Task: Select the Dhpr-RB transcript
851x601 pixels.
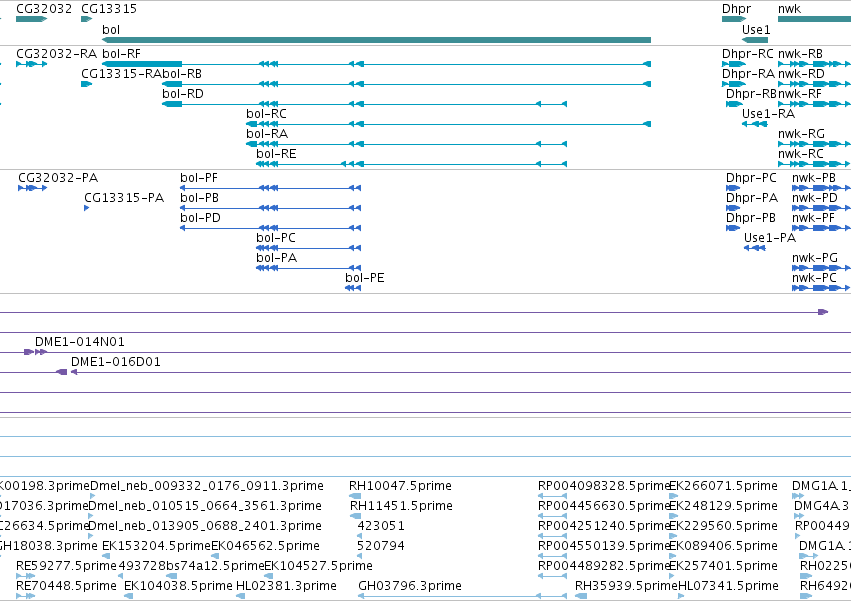Action: [734, 104]
